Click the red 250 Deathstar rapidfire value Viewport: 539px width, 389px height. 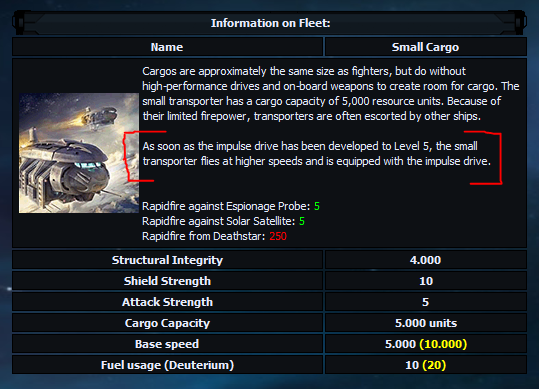(278, 236)
